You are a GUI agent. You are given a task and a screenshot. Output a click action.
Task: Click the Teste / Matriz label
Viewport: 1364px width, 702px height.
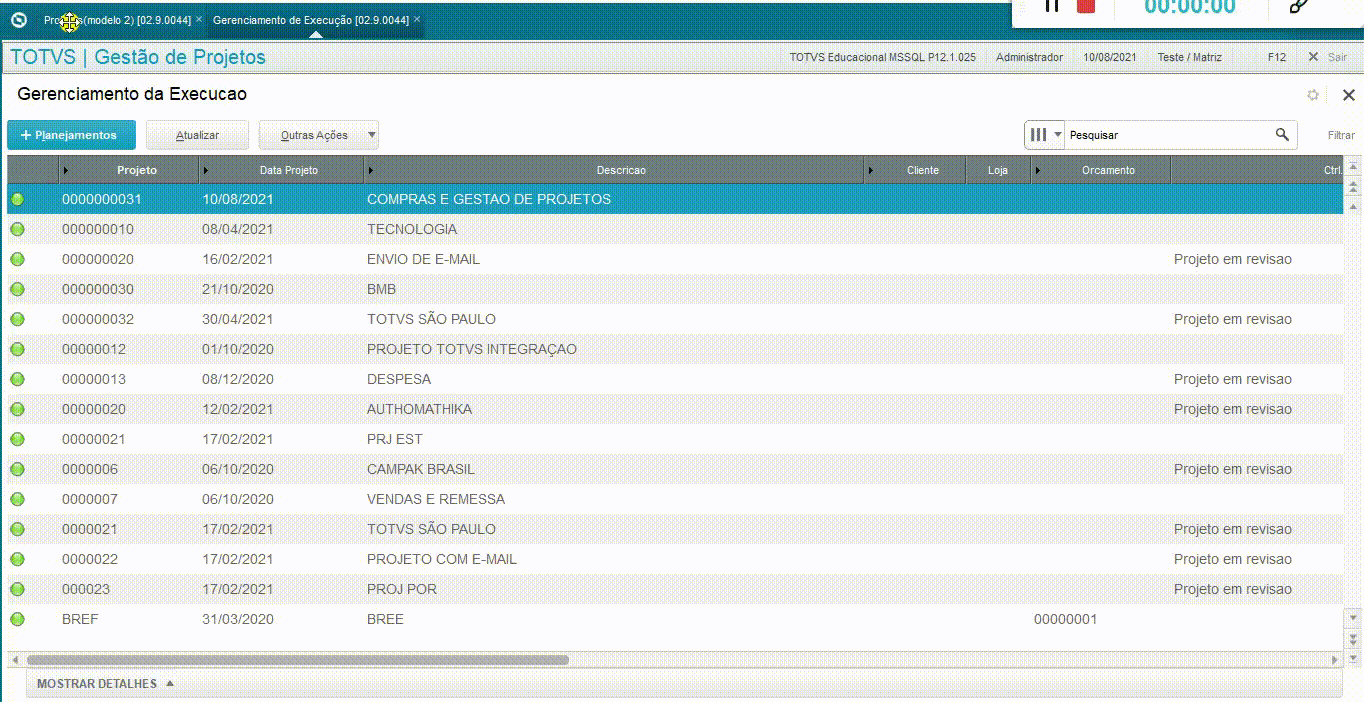click(x=1190, y=57)
